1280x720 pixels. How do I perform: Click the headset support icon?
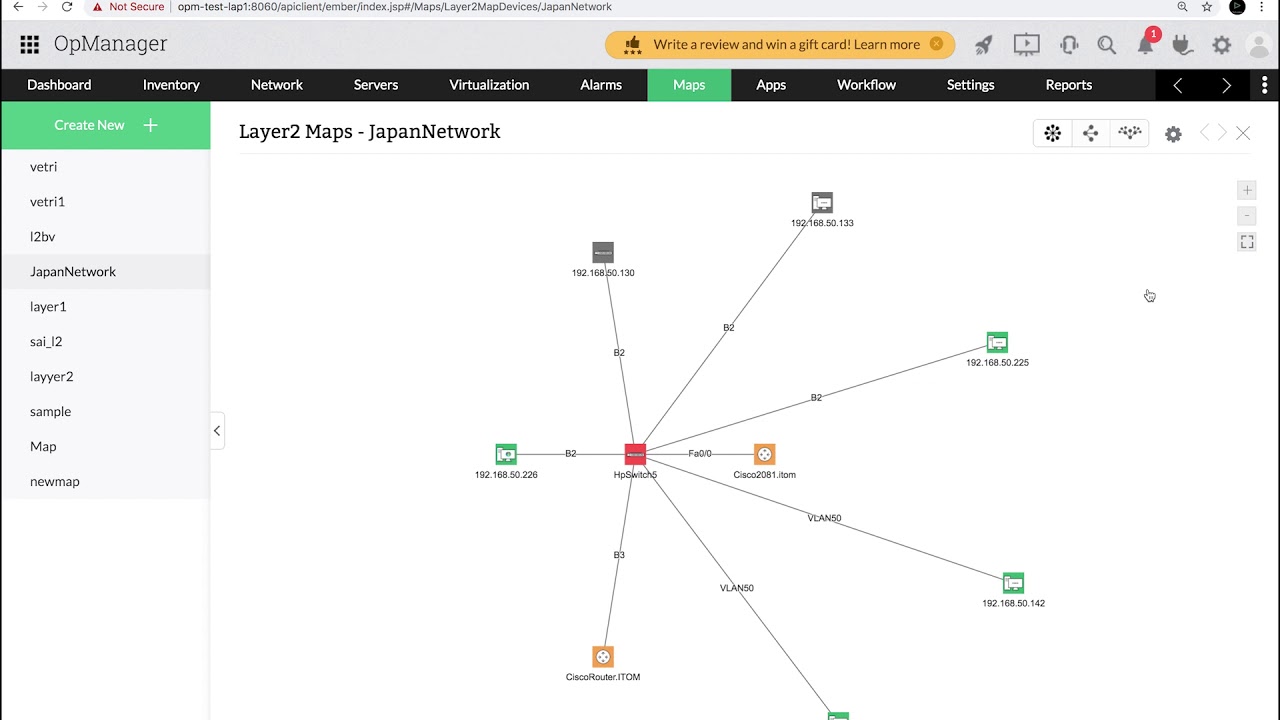pyautogui.click(x=1069, y=44)
